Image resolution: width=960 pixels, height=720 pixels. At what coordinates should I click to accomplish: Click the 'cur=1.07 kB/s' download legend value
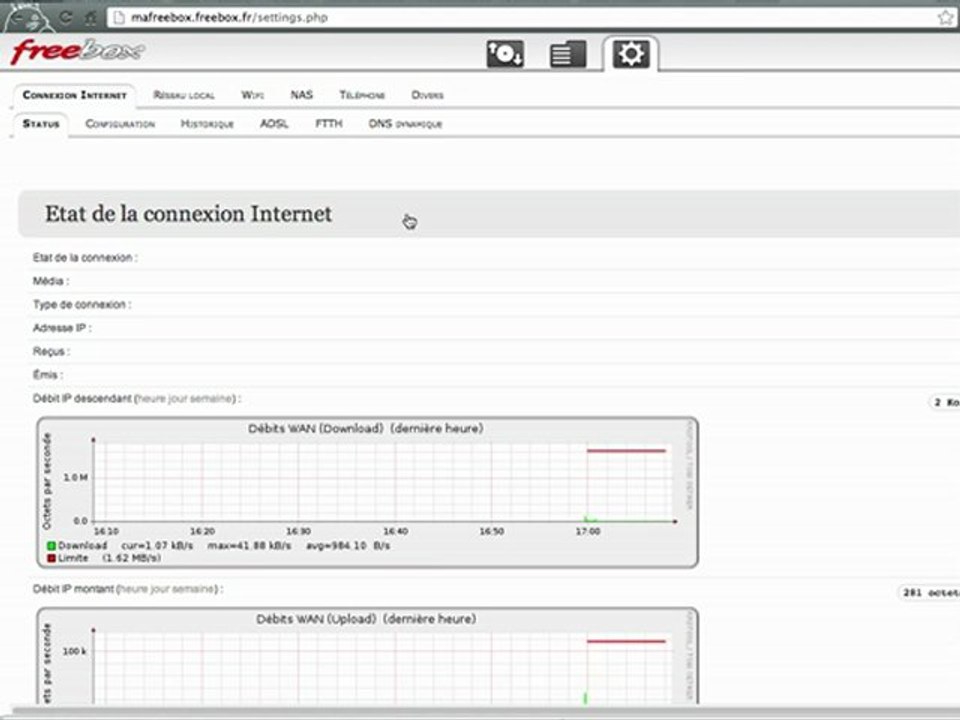point(157,546)
